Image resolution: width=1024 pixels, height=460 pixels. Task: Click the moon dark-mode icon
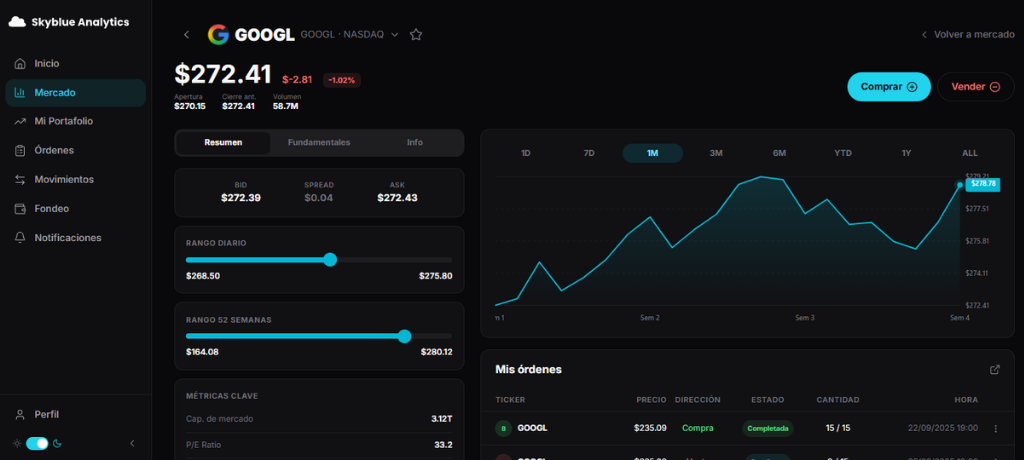coord(57,444)
